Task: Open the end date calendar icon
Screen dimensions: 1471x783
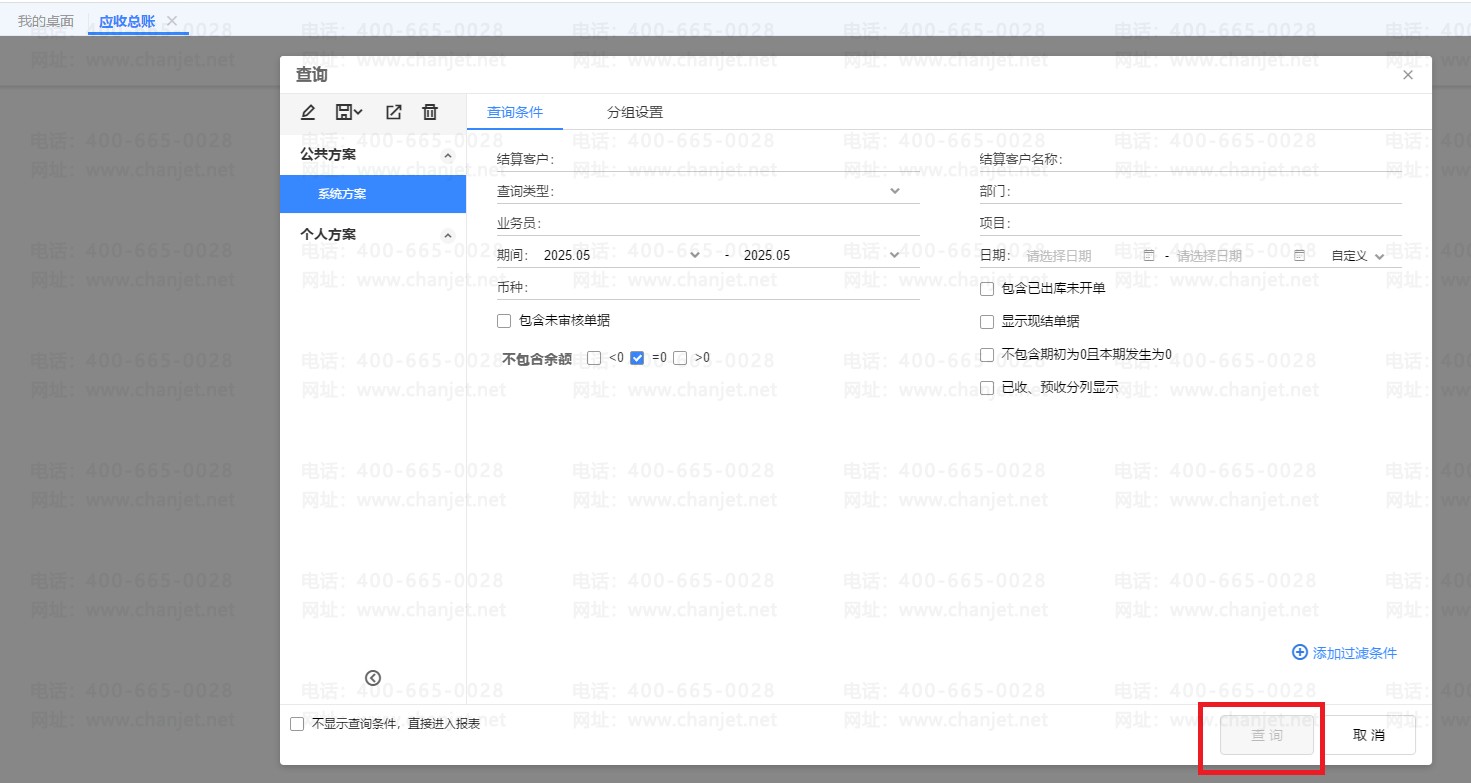Action: pyautogui.click(x=1299, y=255)
